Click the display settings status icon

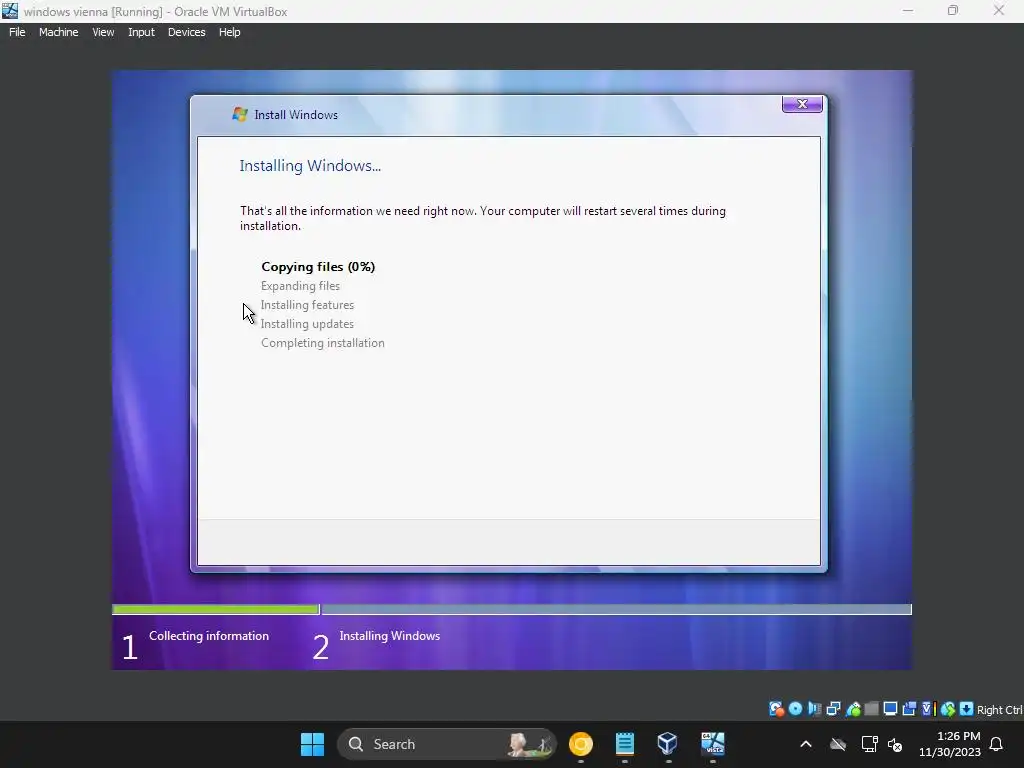coord(890,709)
